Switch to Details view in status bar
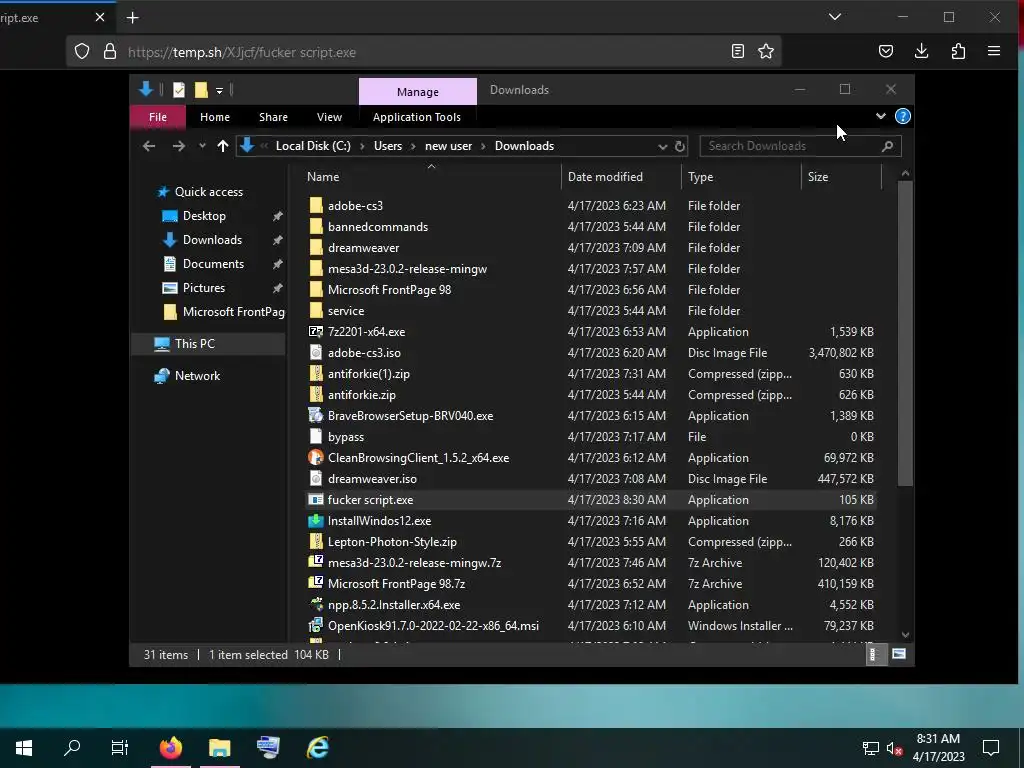The image size is (1024, 768). point(874,654)
